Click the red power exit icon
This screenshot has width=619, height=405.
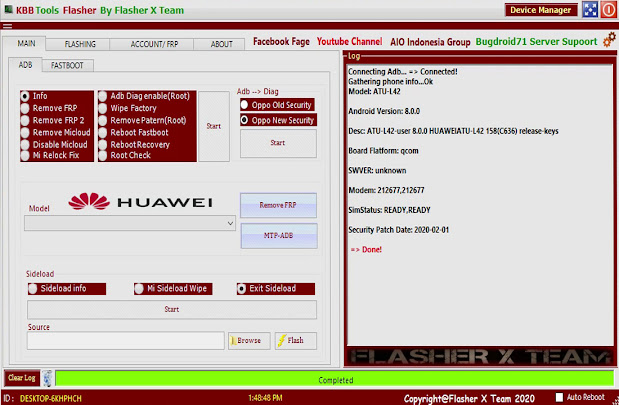608,9
